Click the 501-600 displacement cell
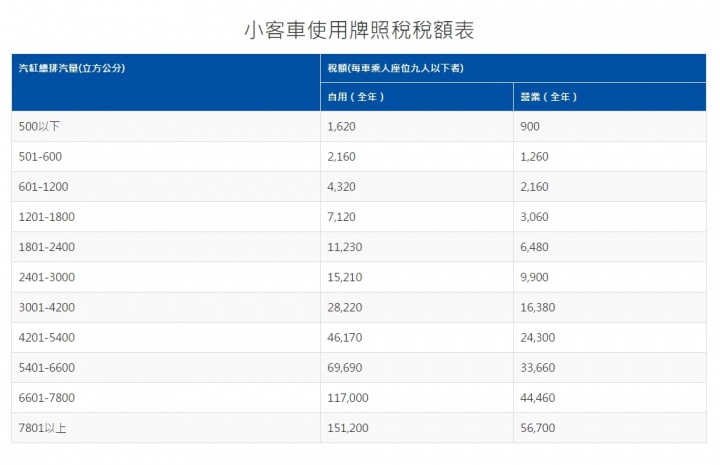This screenshot has width=720, height=465. tap(43, 156)
